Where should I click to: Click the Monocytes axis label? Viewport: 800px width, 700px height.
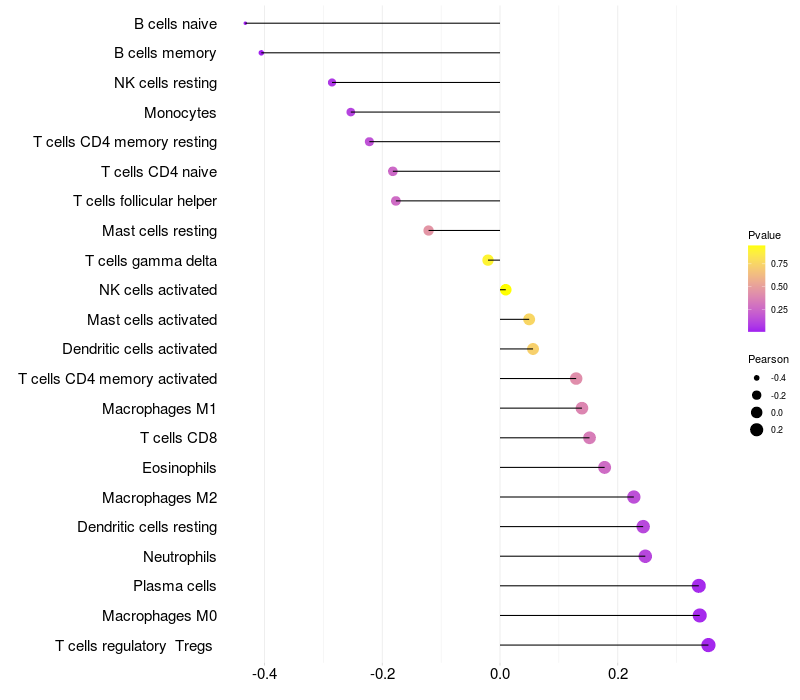tap(180, 112)
